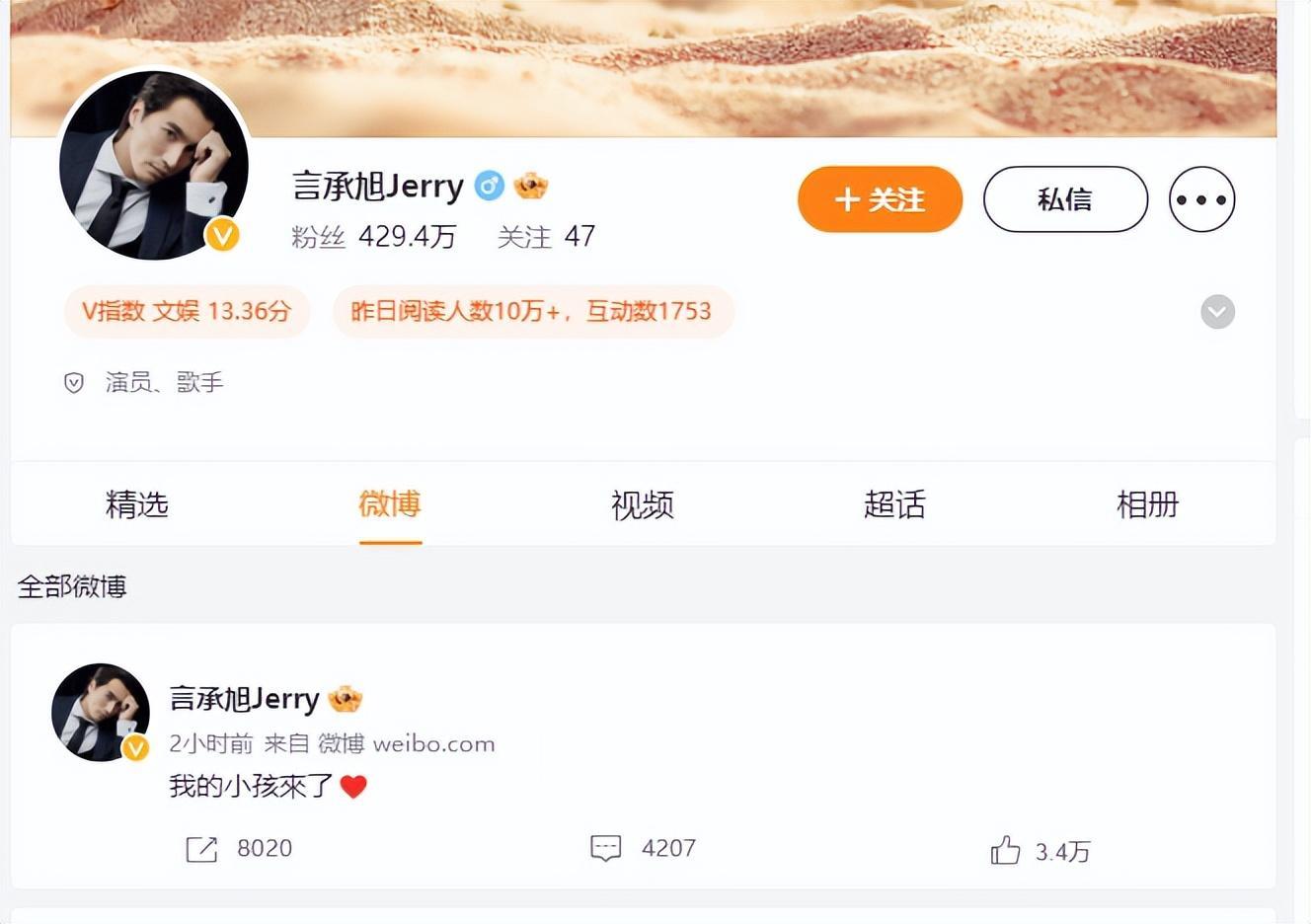Follow the user with 关注 button
Viewport: 1311px width, 924px height.
(x=880, y=199)
